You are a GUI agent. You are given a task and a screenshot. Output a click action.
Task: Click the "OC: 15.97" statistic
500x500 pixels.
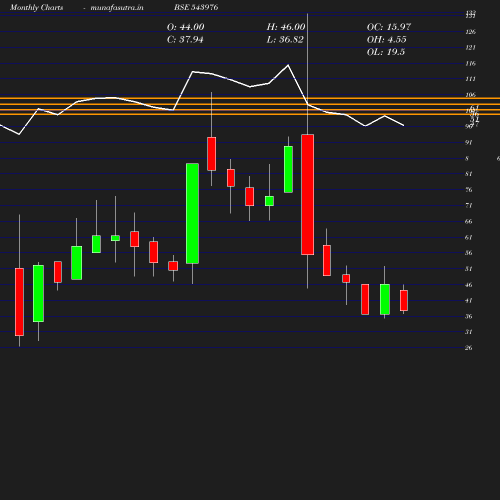tap(389, 27)
